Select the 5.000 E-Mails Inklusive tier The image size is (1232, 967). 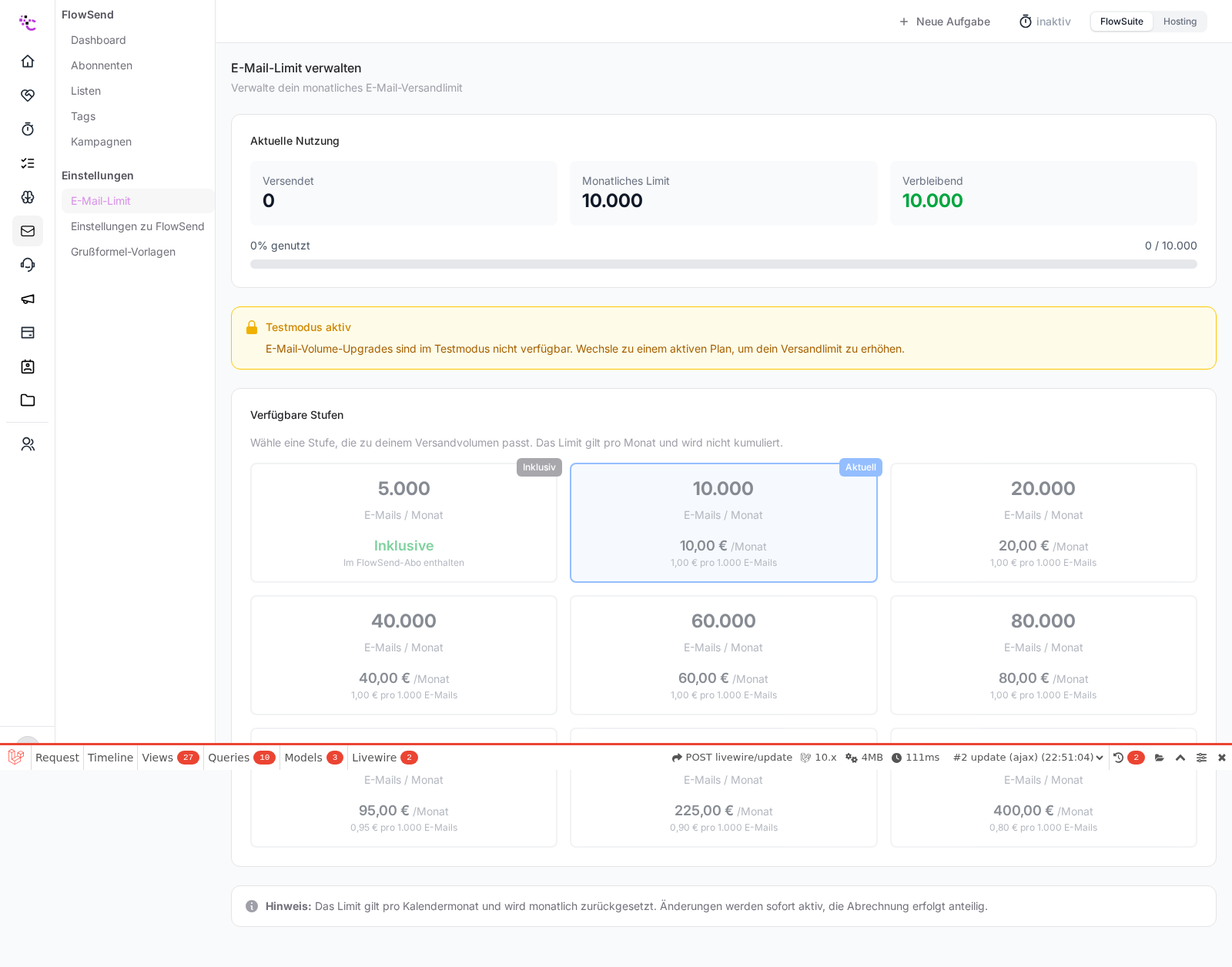coord(403,523)
